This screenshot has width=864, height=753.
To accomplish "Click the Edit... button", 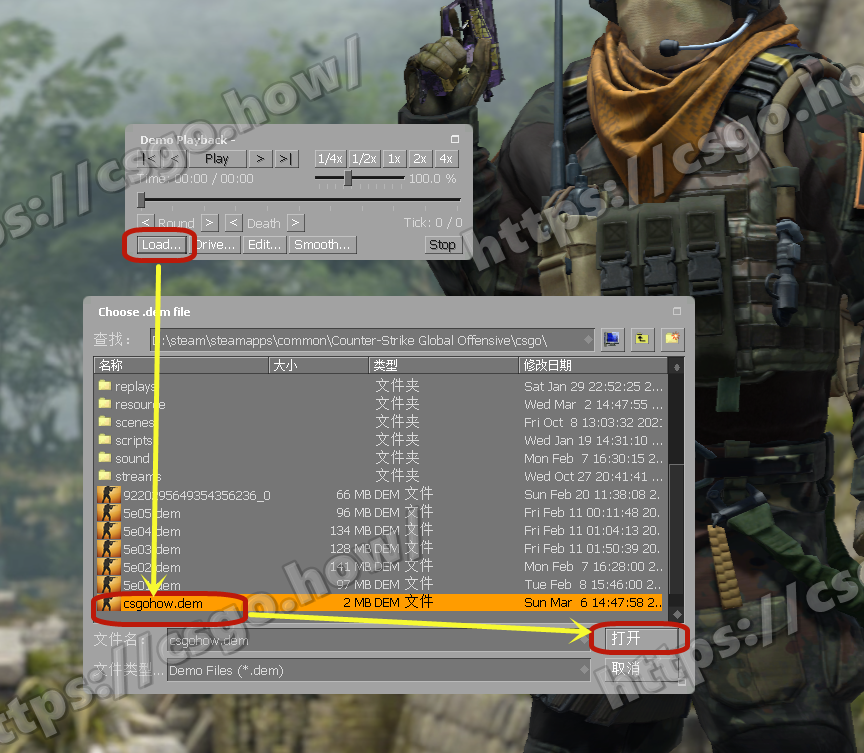I will click(x=264, y=245).
